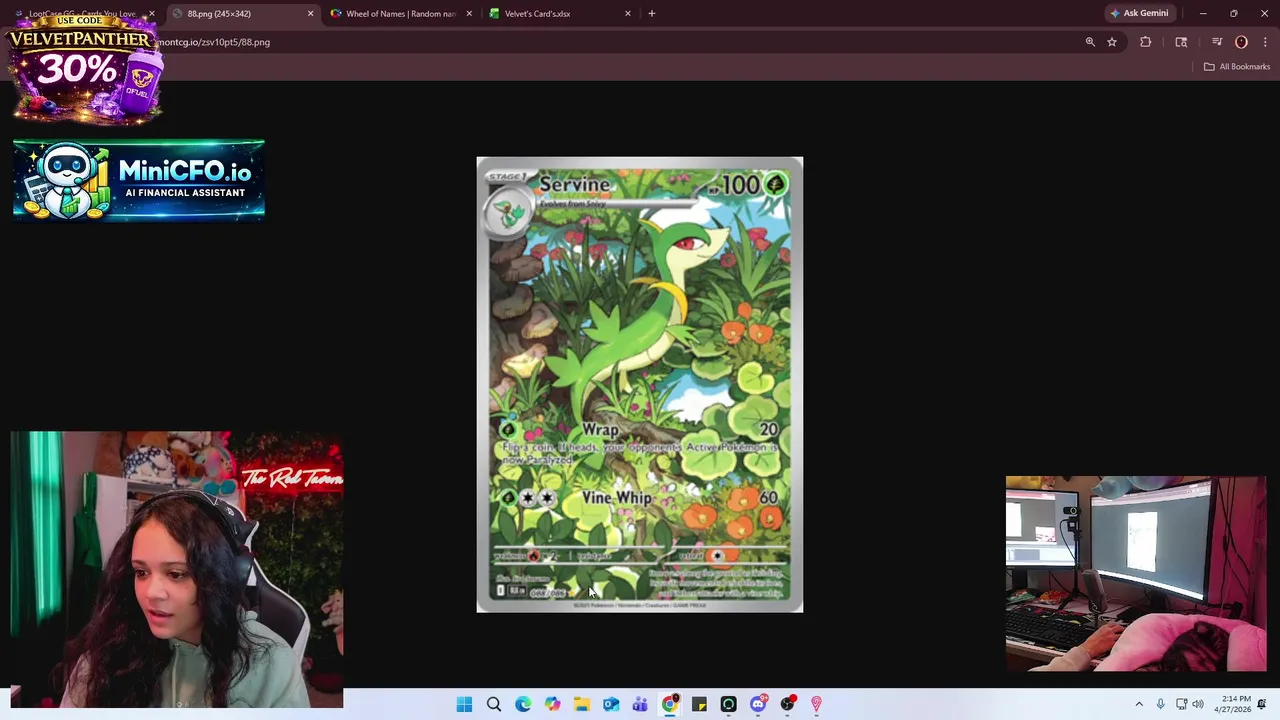Image resolution: width=1280 pixels, height=720 pixels.
Task: Open the Windows Start menu
Action: [x=464, y=704]
